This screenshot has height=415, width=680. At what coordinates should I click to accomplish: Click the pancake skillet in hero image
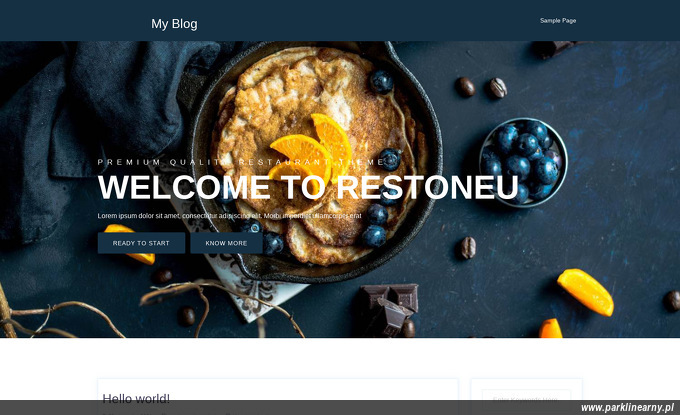pyautogui.click(x=316, y=160)
